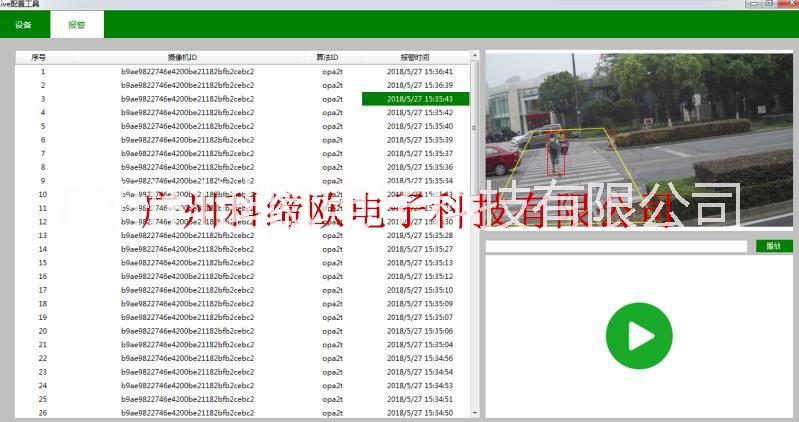Click sequence number 13 in the list
This screenshot has height=422, width=799.
(x=43, y=235)
